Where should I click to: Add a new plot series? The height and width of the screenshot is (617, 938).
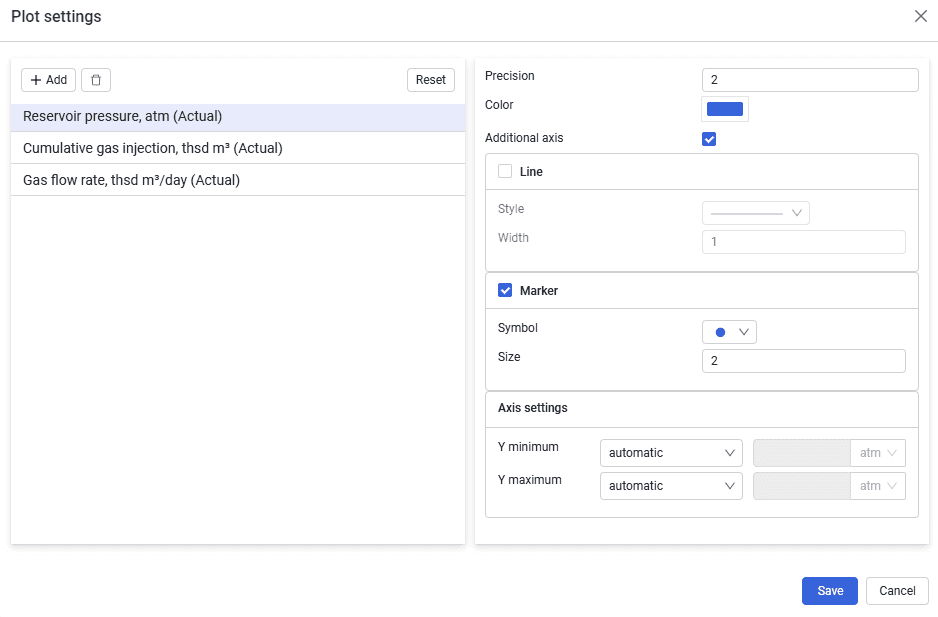(48, 80)
